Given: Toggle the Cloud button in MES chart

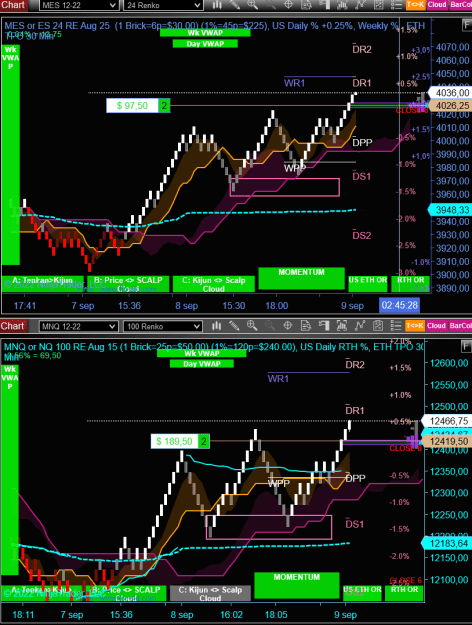Looking at the screenshot, I should 437,5.
